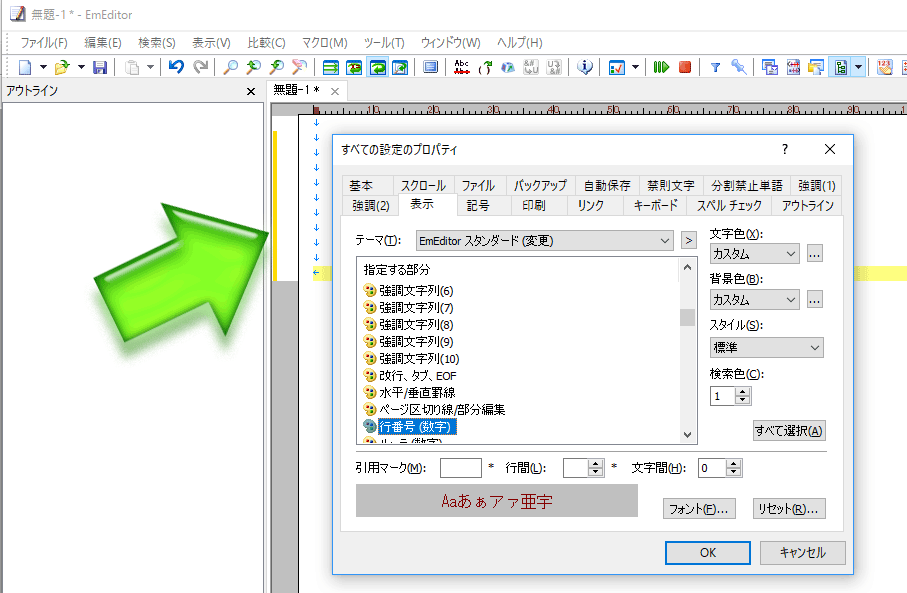Open the ファイル(F) menu
The image size is (907, 593).
pos(44,43)
